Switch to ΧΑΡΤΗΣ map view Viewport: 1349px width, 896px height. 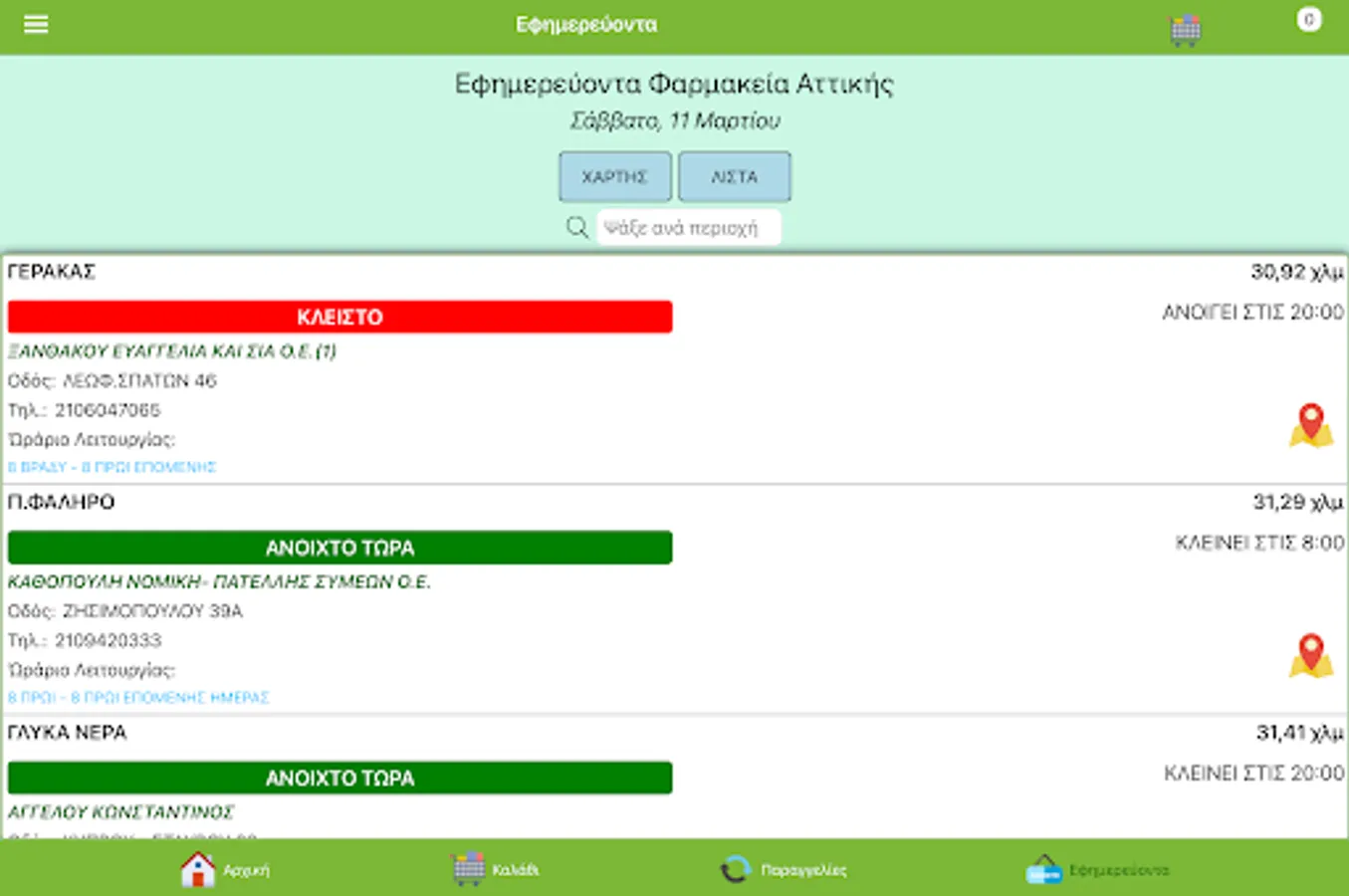point(615,176)
